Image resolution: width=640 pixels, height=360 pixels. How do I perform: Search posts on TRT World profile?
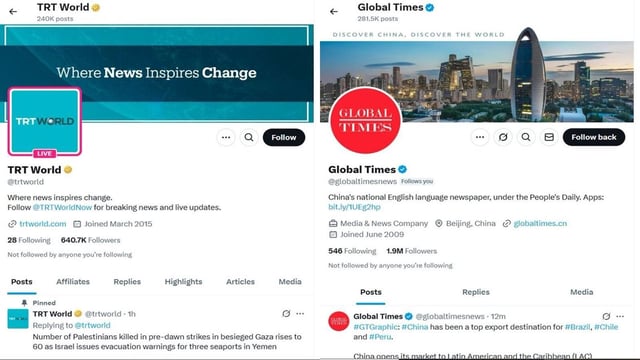pos(249,138)
